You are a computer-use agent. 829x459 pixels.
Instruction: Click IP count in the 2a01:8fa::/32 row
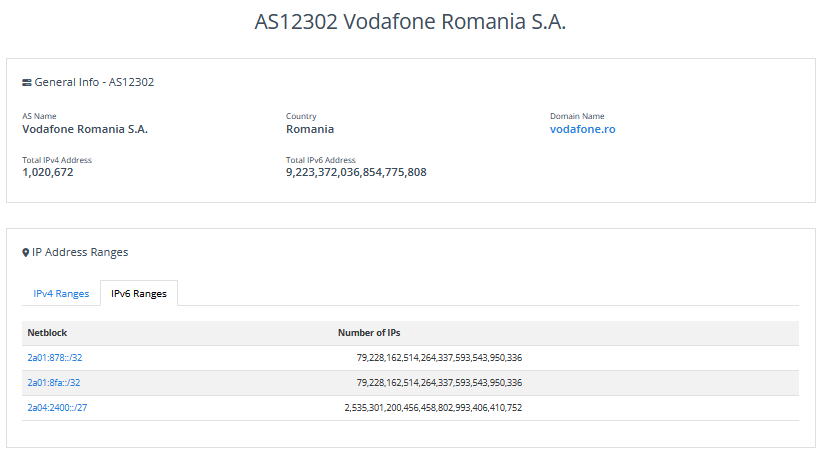point(439,383)
